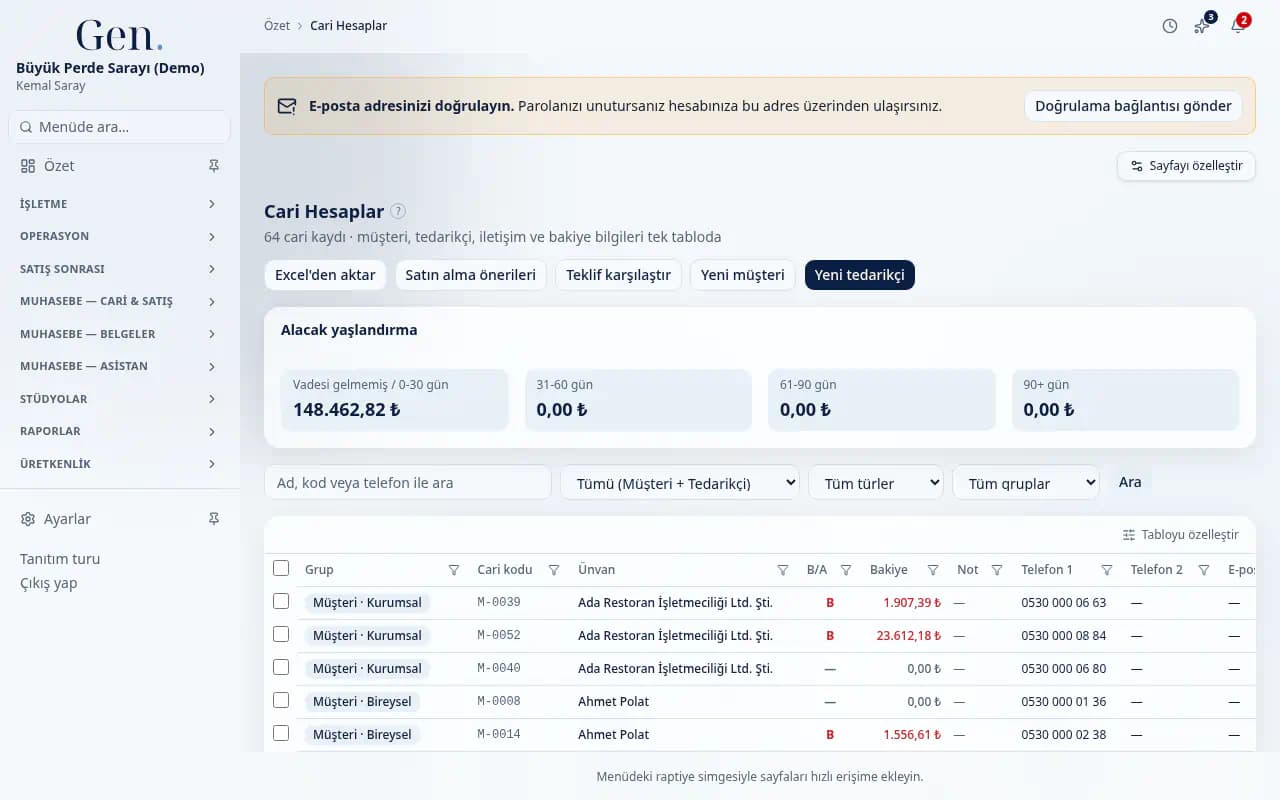
Task: Expand the MUHASEBE — BELGELER section
Action: tap(119, 334)
